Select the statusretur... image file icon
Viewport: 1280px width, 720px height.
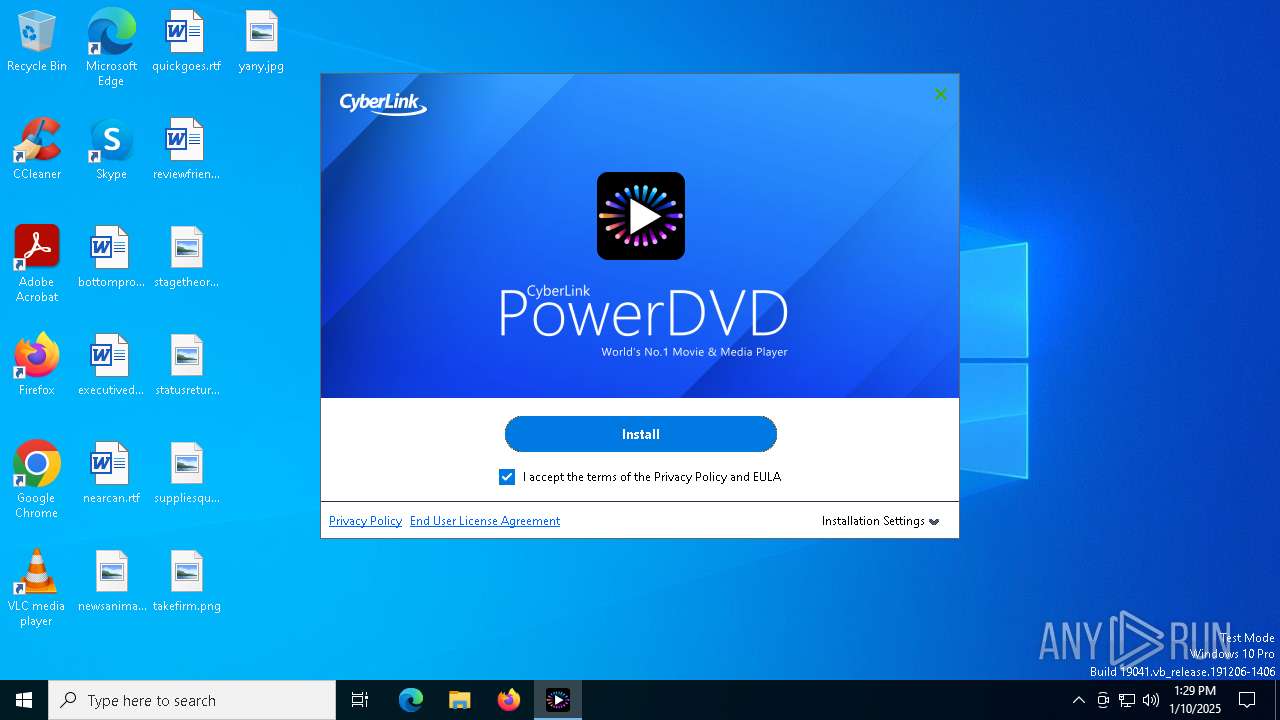(186, 366)
